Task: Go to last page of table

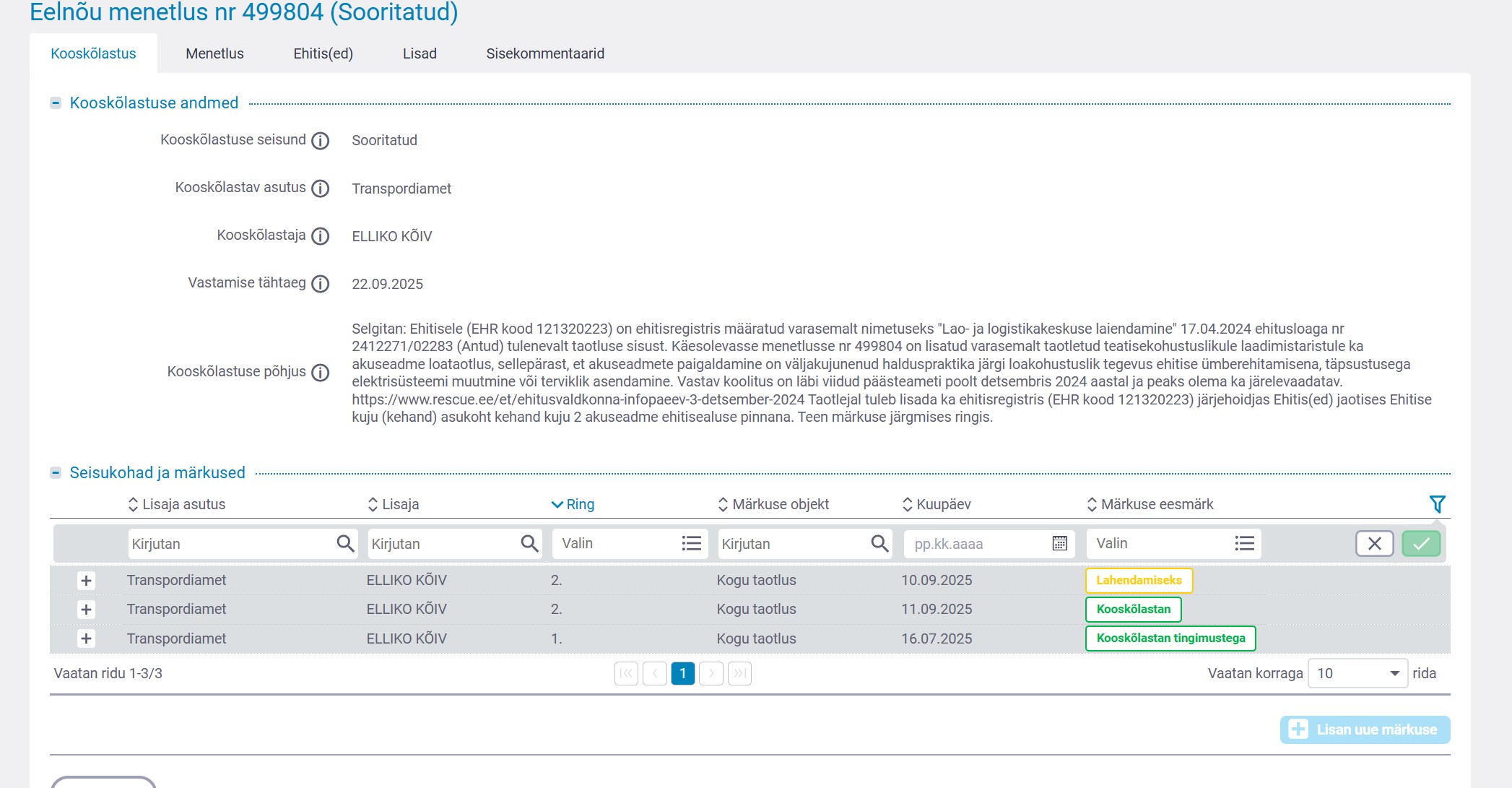Action: click(x=739, y=673)
